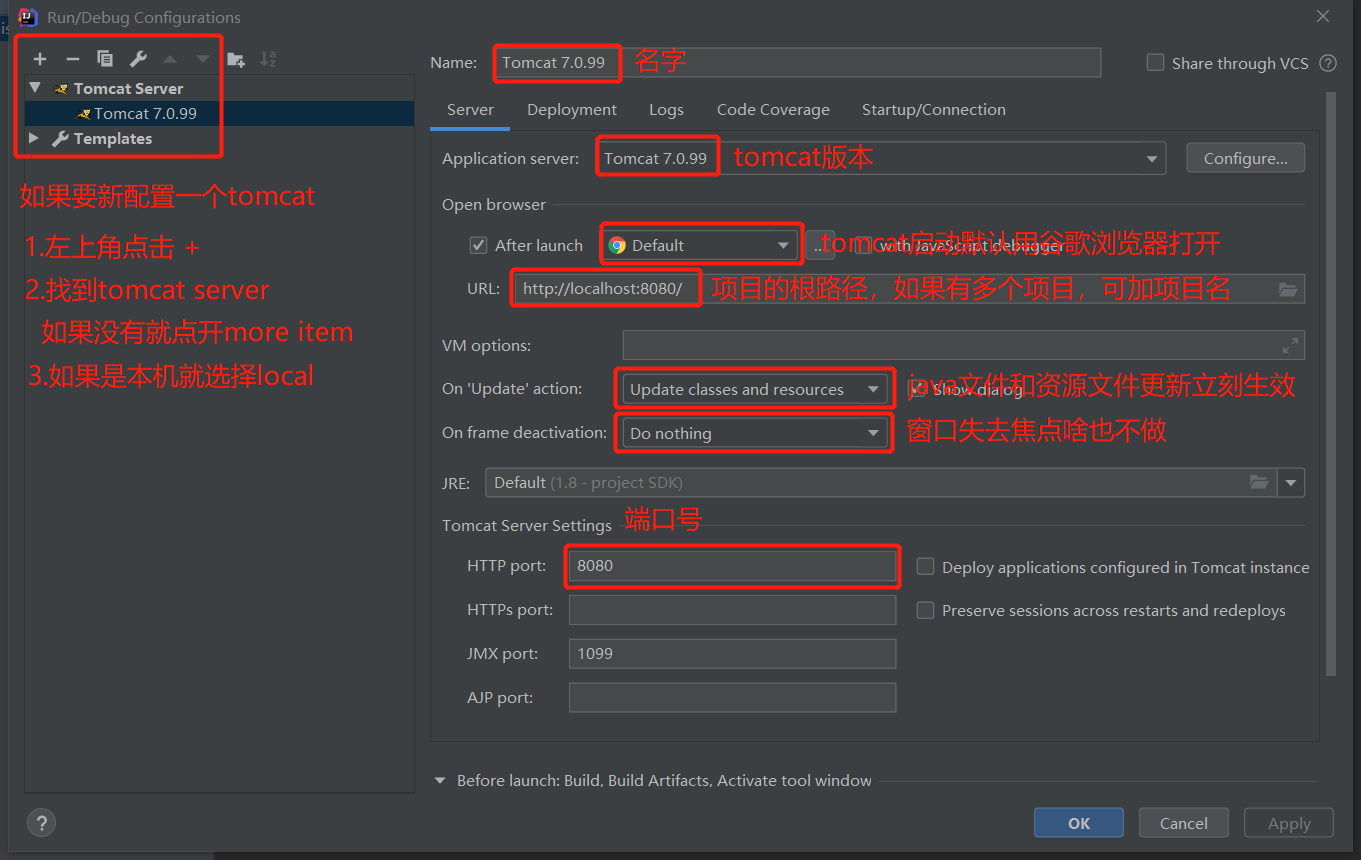Viewport: 1361px width, 860px height.
Task: Click the Tomcat Server folder icon
Action: [61, 89]
